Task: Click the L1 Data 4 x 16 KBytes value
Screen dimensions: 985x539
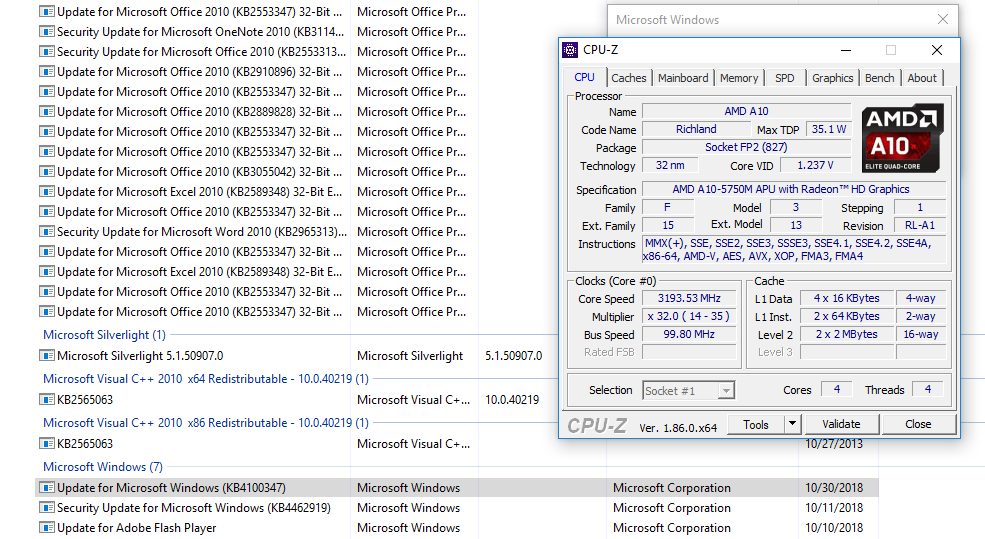Action: point(846,298)
